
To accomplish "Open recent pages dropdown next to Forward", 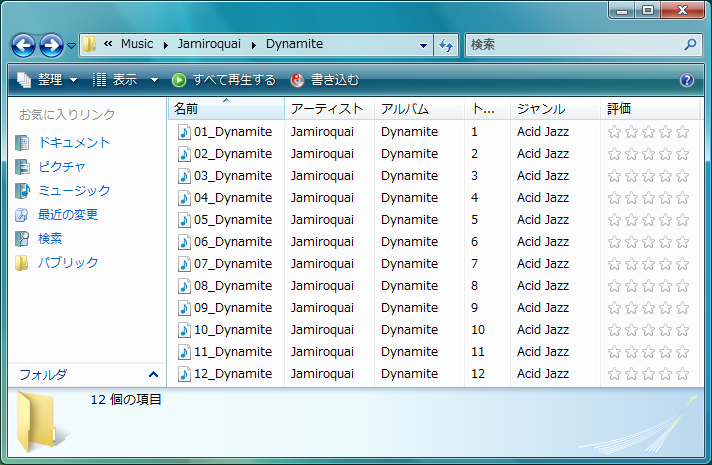I will coord(72,46).
